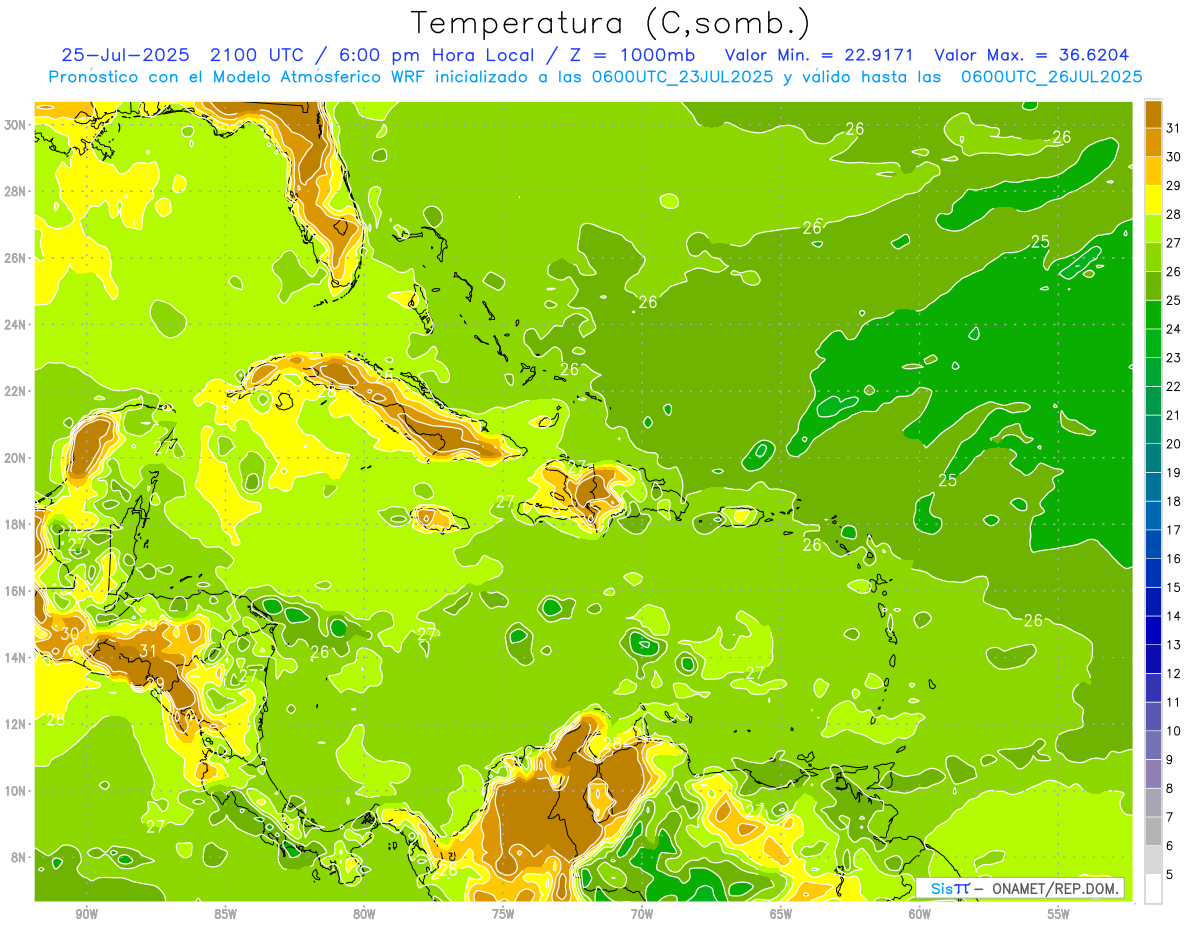Viewport: 1200px width, 927px height.
Task: Click the color bar label '7'
Action: [x=1170, y=817]
